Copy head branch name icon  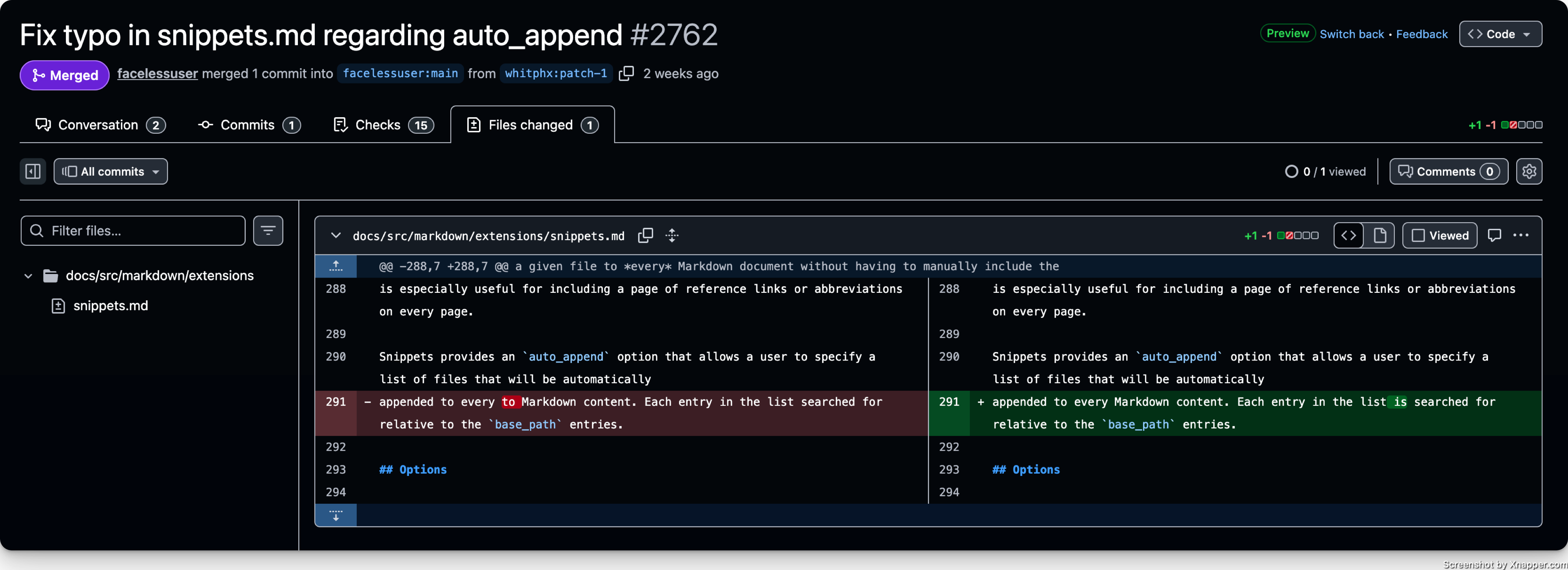click(x=626, y=74)
